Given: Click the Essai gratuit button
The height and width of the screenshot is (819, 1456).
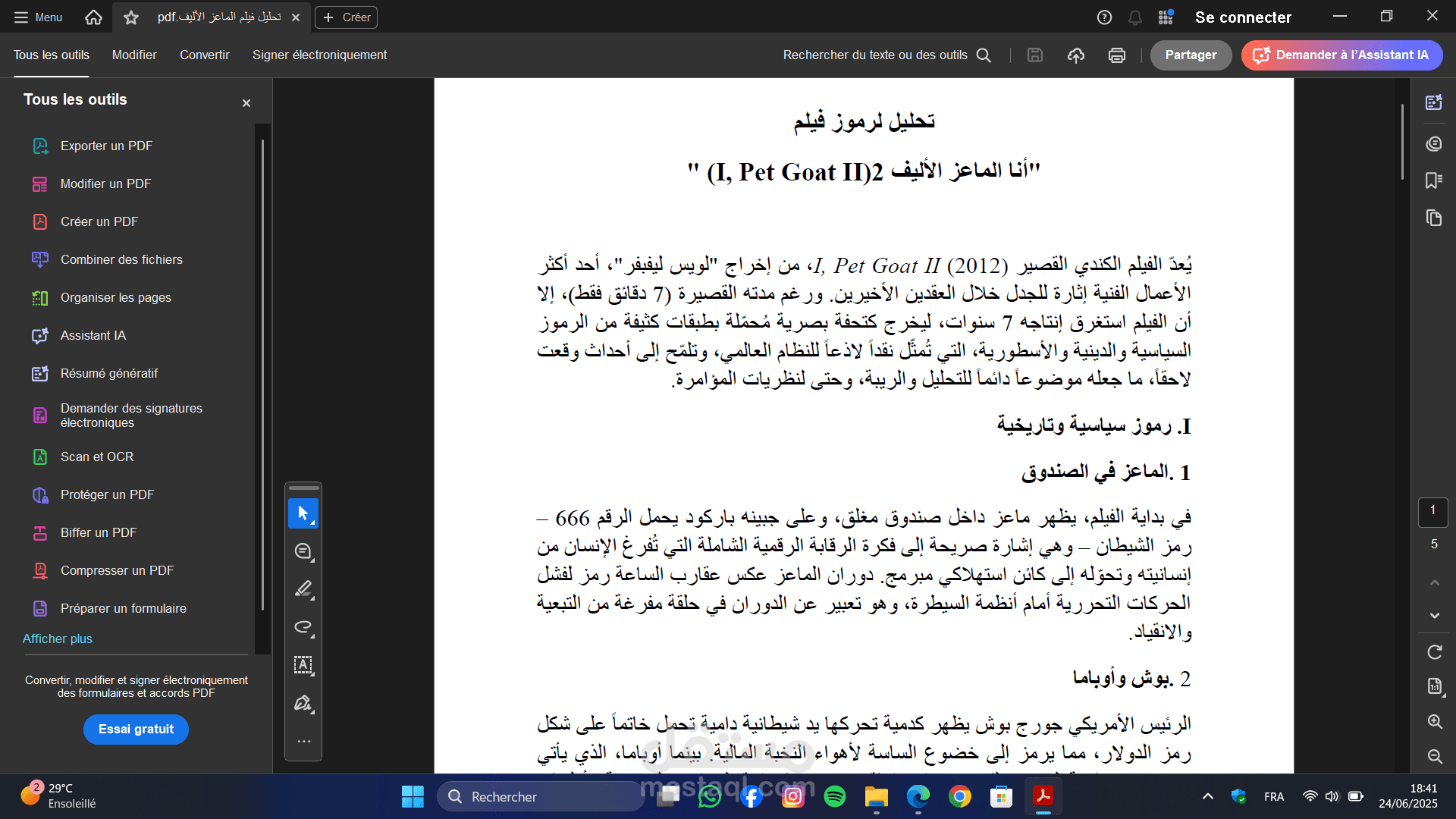Looking at the screenshot, I should click(x=136, y=729).
